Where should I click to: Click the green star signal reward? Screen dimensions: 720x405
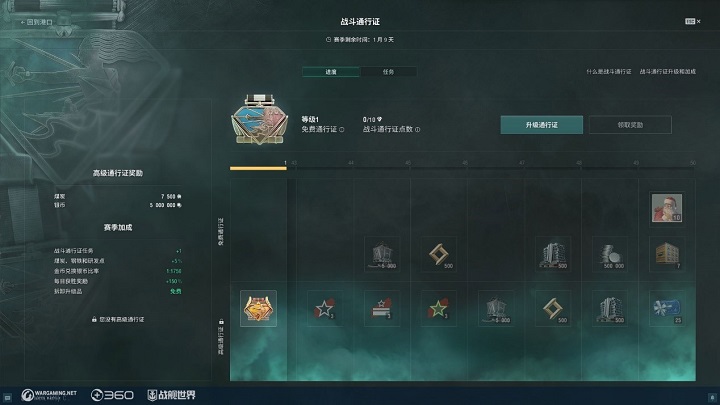point(439,308)
